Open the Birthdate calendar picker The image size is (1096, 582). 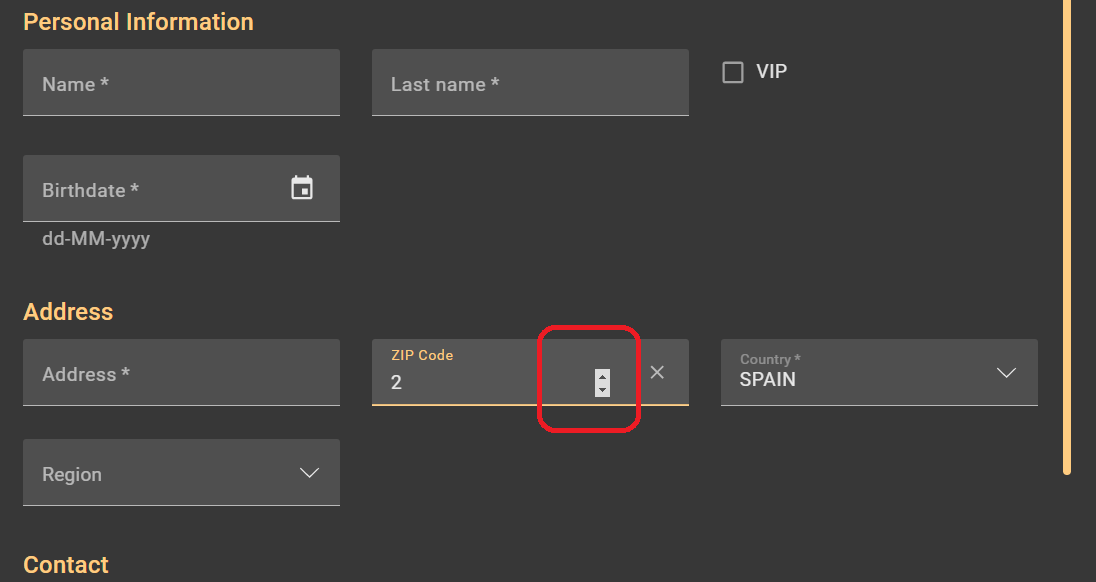tap(302, 188)
